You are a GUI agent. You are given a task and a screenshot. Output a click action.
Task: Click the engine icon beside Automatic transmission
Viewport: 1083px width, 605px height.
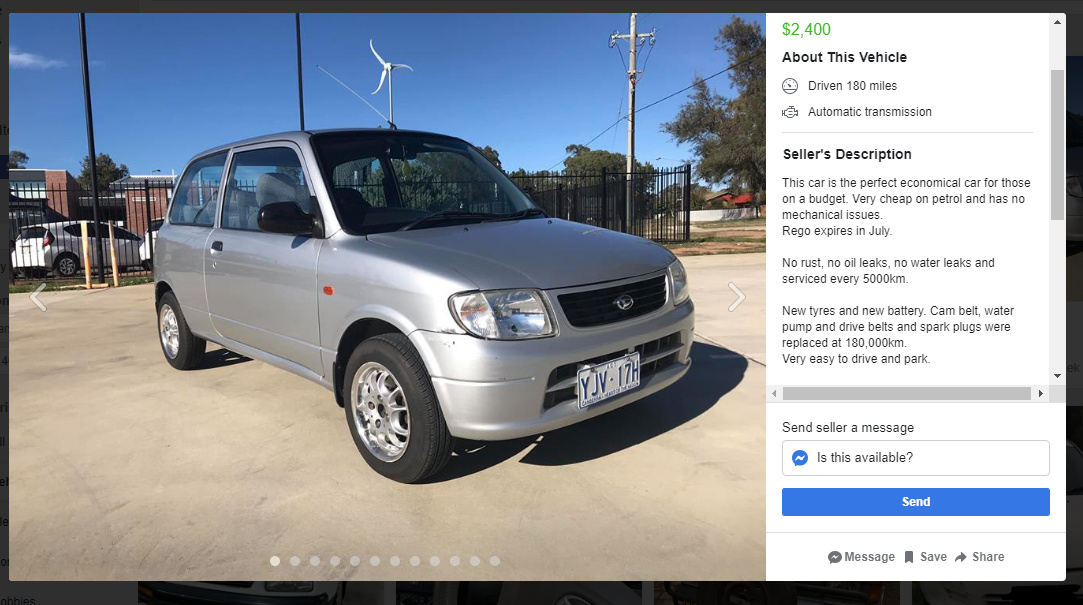tap(790, 112)
